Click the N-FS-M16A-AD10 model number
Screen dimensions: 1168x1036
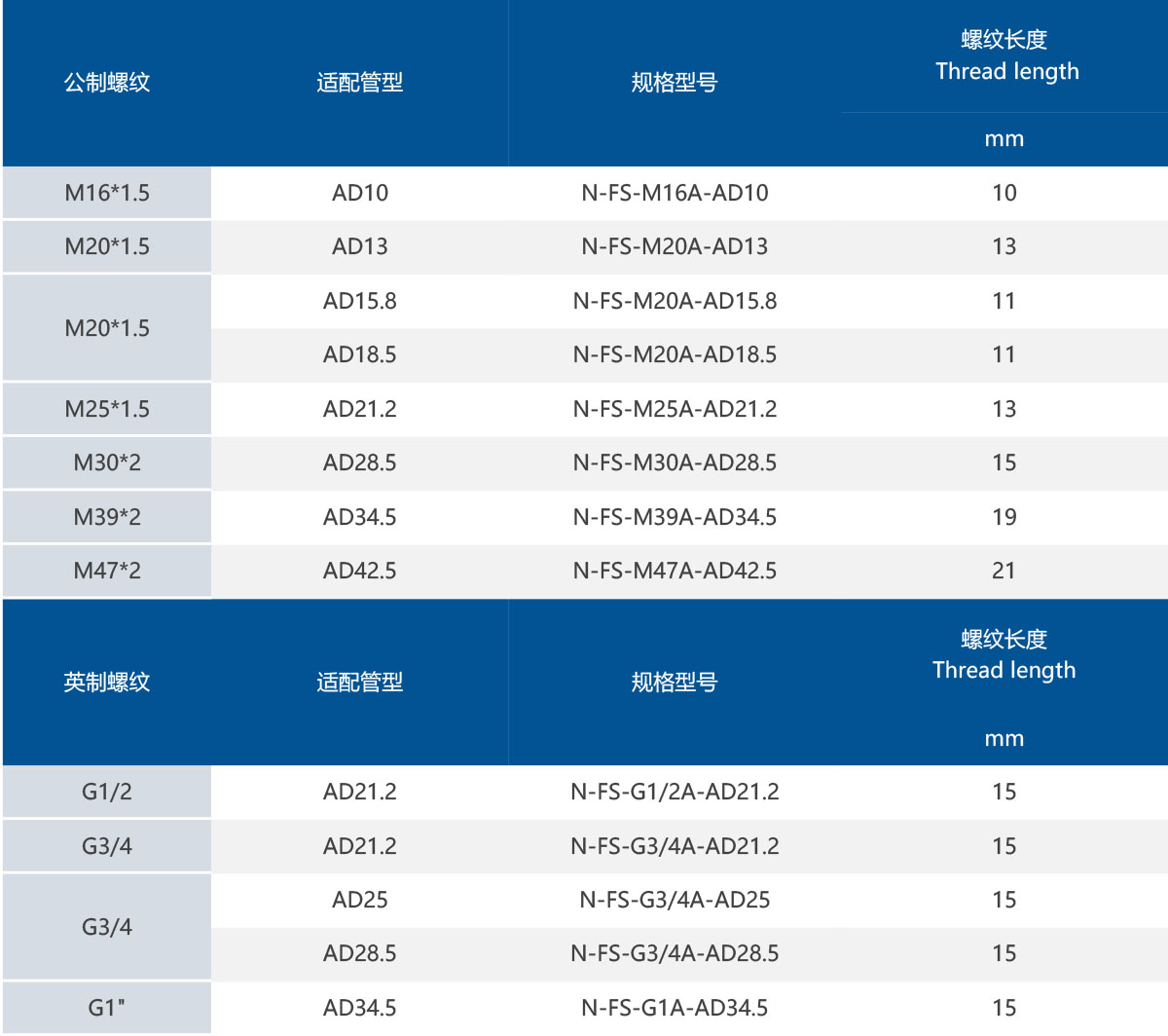[676, 192]
